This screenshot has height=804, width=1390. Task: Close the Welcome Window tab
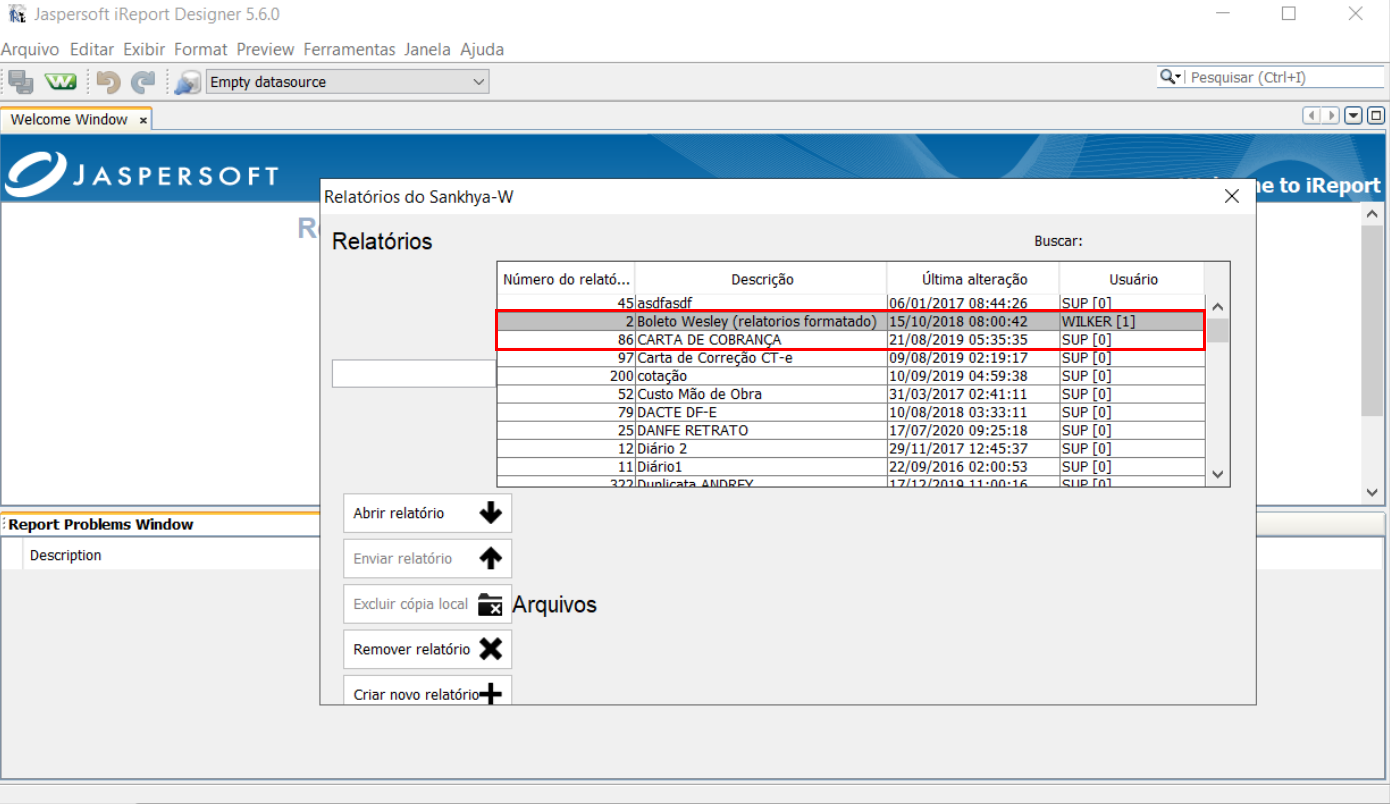[143, 120]
